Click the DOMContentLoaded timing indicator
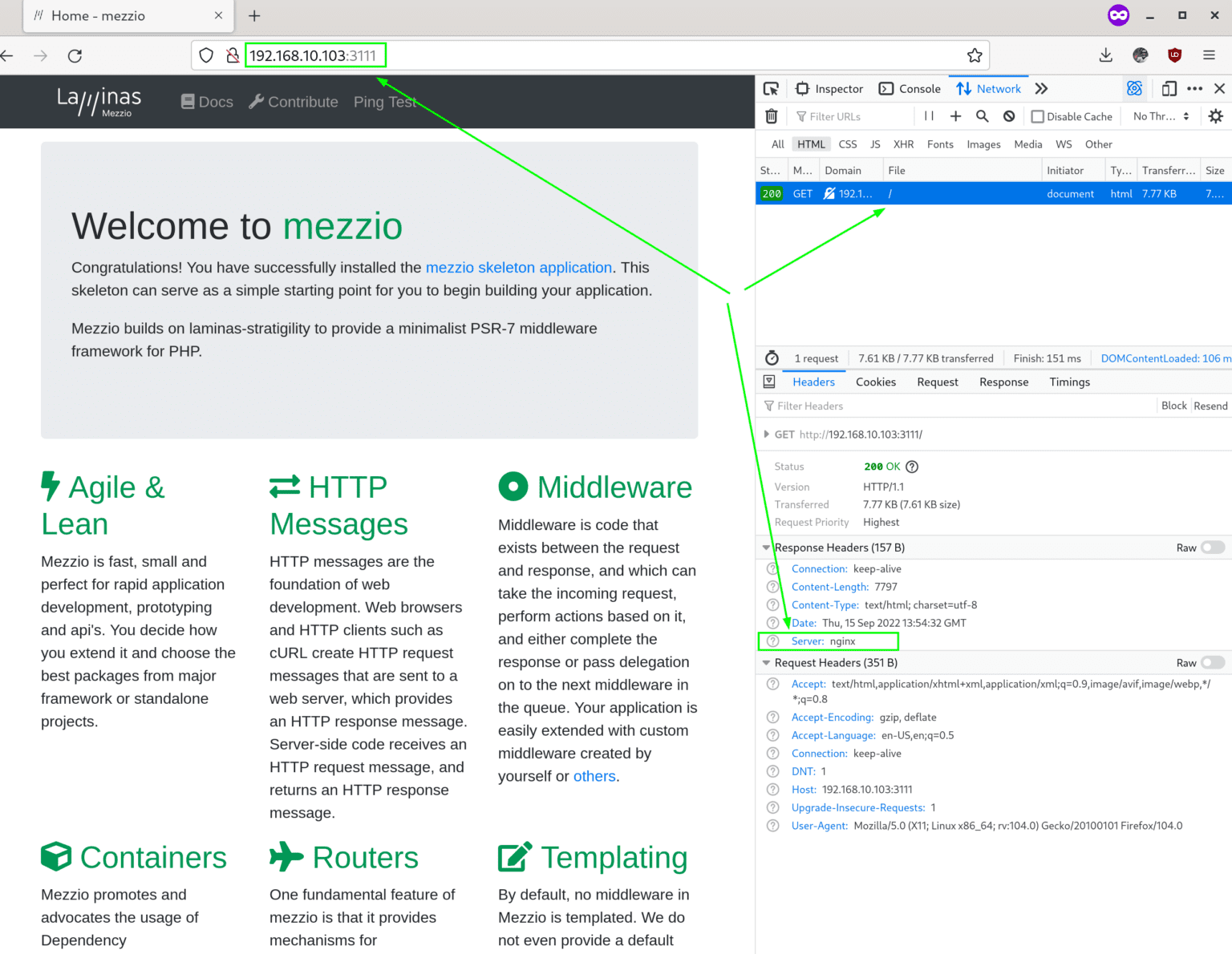The image size is (1232, 954). pyautogui.click(x=1163, y=358)
